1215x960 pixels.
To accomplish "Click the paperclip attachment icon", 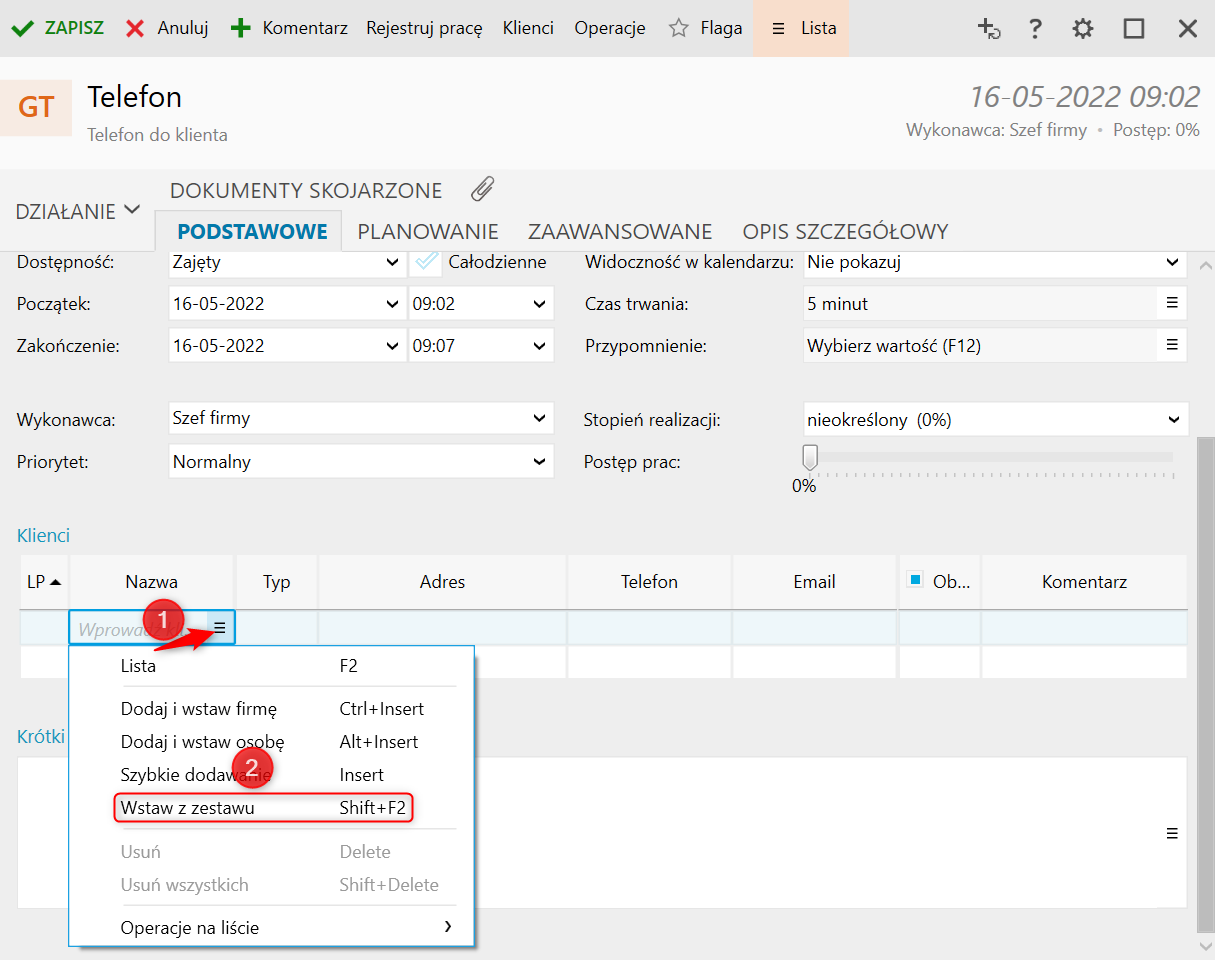I will 483,189.
